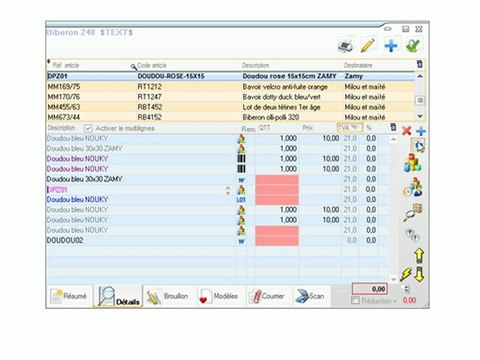The image size is (480, 360).
Task: Select the MM455/63 Lot de deux tétines row
Action: pyautogui.click(x=231, y=107)
